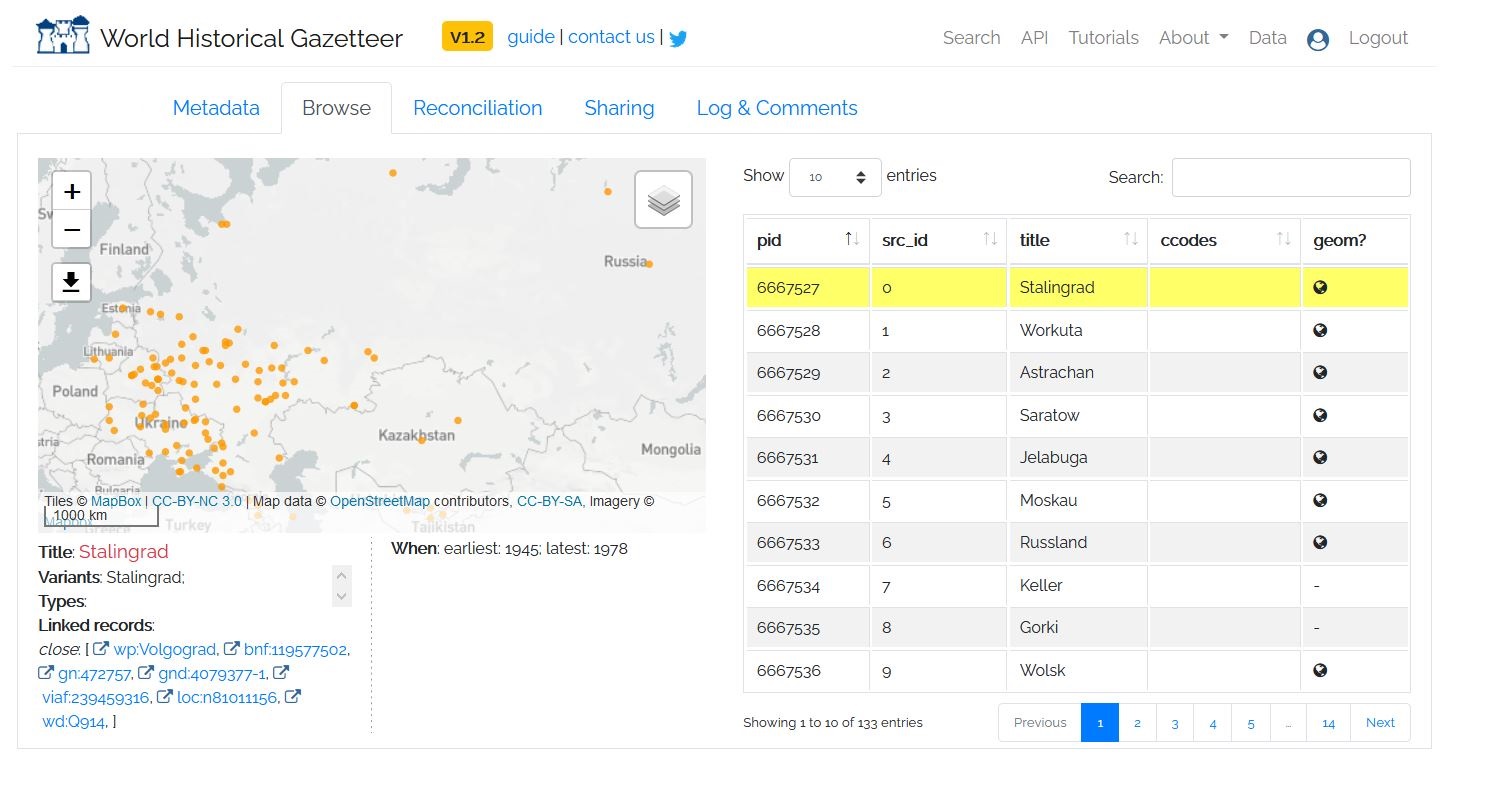Expand the About dropdown menu
This screenshot has width=1497, height=791.
(x=1193, y=38)
